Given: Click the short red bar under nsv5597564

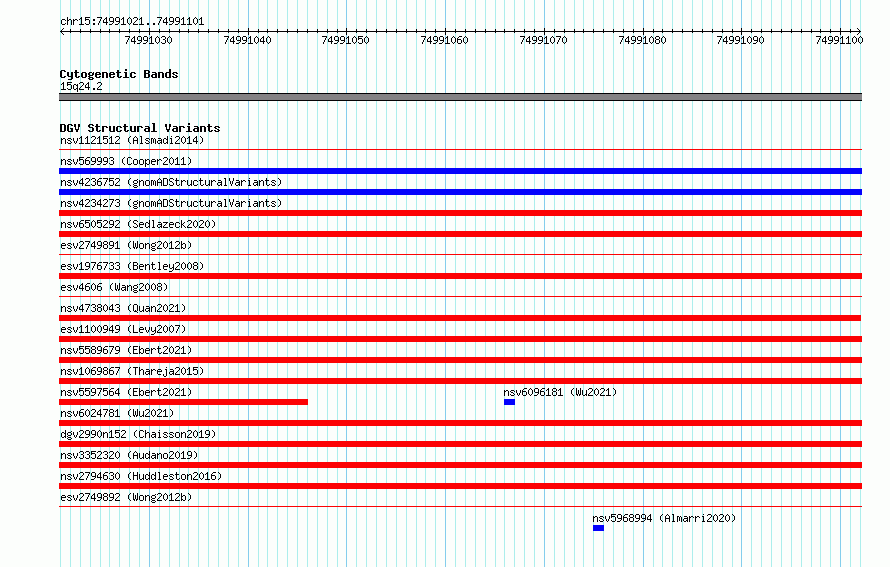Looking at the screenshot, I should [183, 402].
